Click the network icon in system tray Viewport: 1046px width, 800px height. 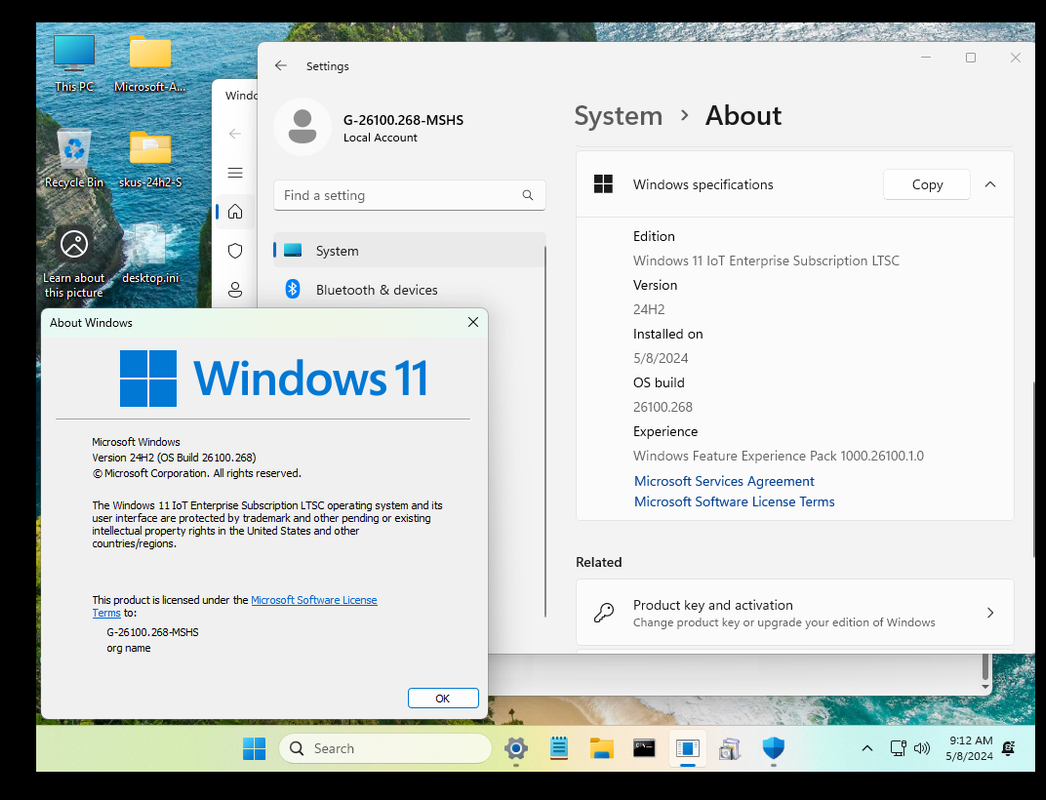(898, 748)
